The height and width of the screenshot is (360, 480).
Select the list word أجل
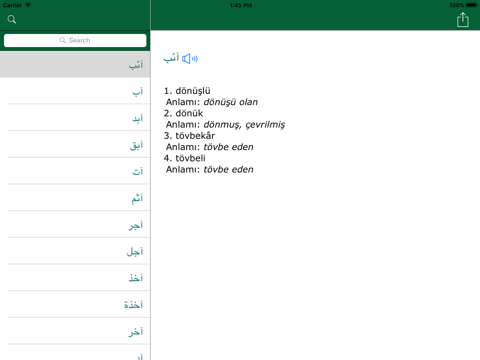(x=75, y=251)
